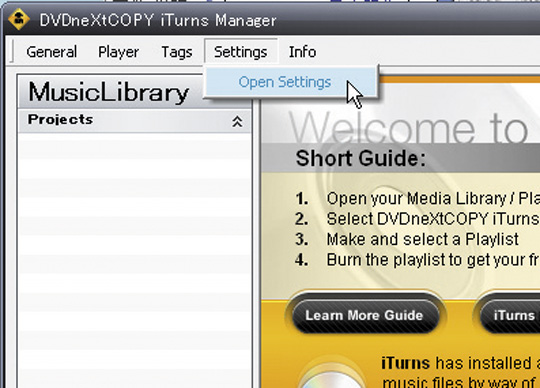540x388 pixels.
Task: Click the iTurns button beside Learn More Guide
Action: (x=511, y=316)
